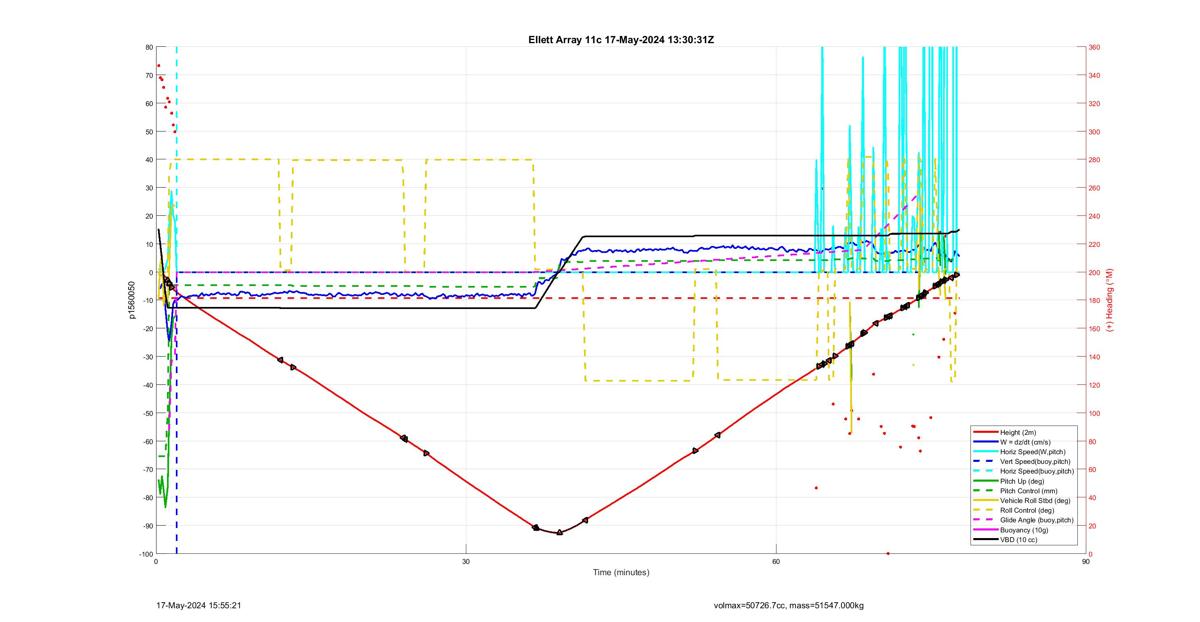This screenshot has width=1200, height=622.
Task: Click the 'Time (minutes)' x-axis label
Action: tap(621, 573)
